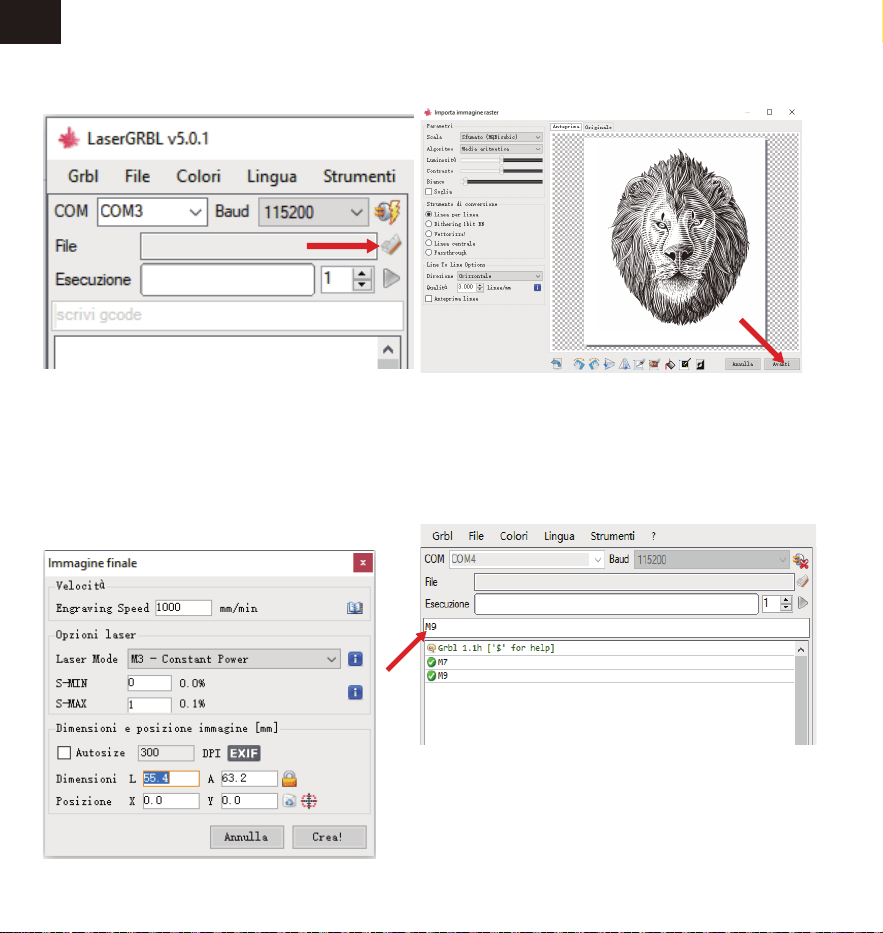
Task: Open Grbl menu in LaserGRBL v5.0.1 window
Action: 83,177
